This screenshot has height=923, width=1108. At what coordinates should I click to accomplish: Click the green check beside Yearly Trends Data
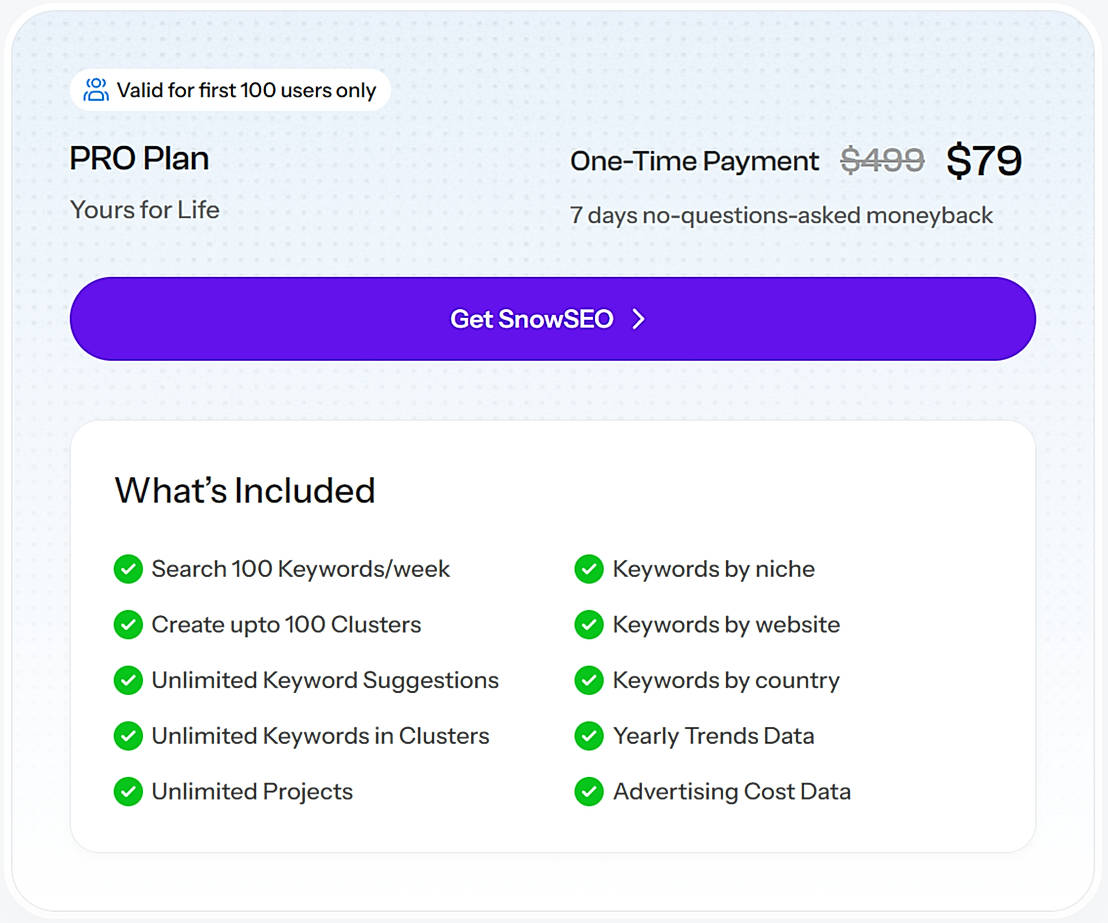pos(589,736)
